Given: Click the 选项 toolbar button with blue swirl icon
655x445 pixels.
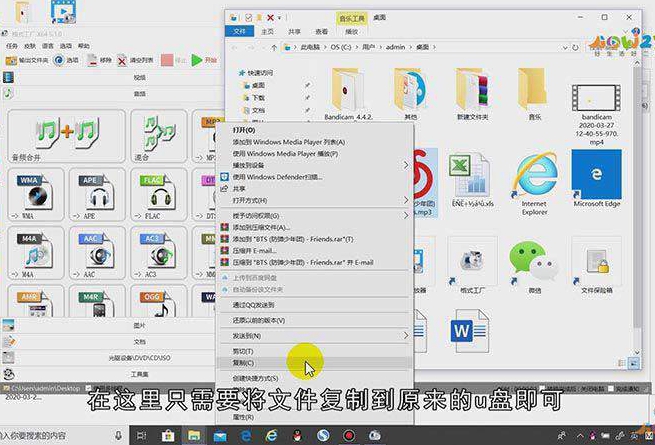Looking at the screenshot, I should pyautogui.click(x=66, y=60).
